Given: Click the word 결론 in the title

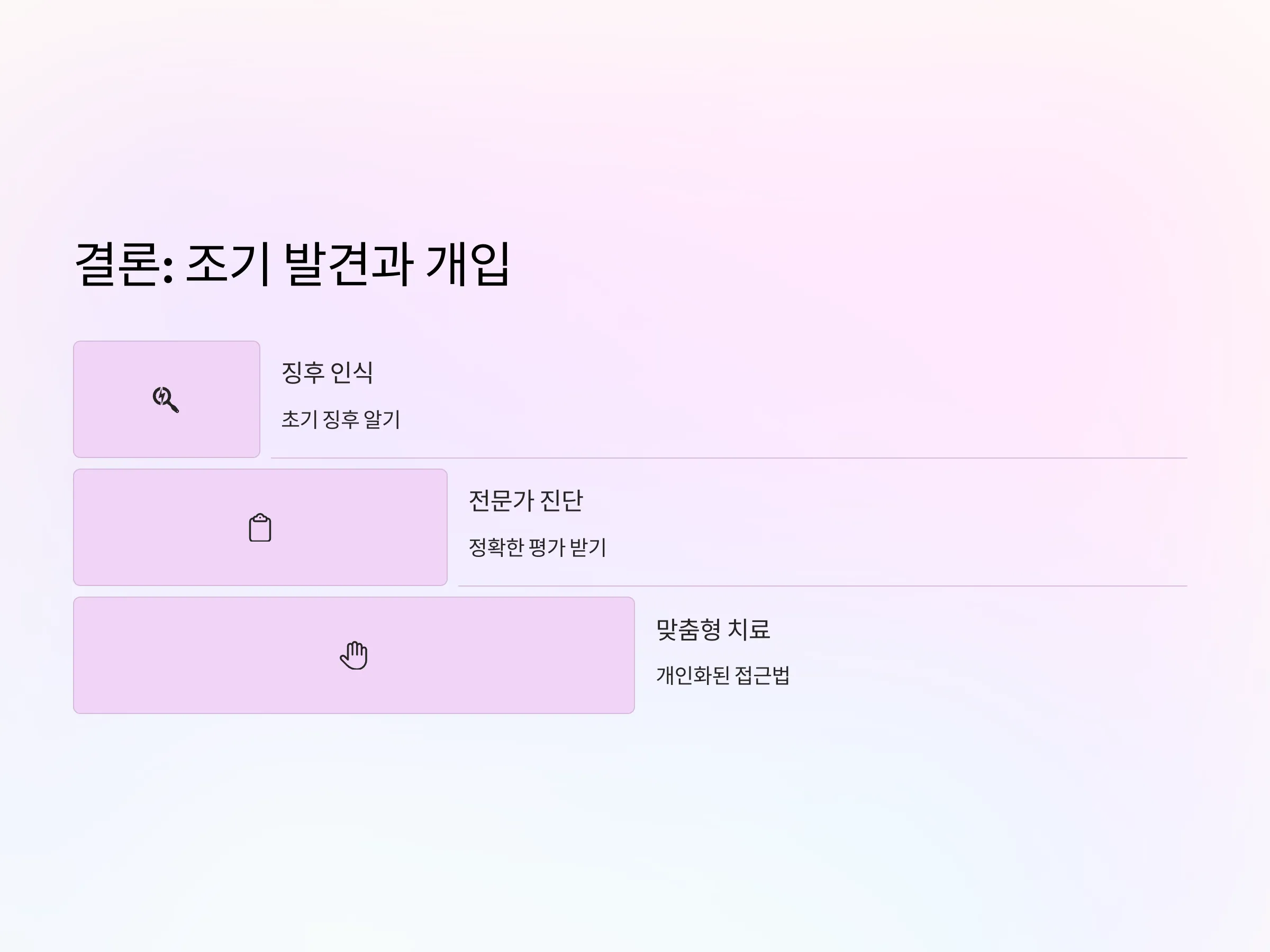Looking at the screenshot, I should (117, 264).
